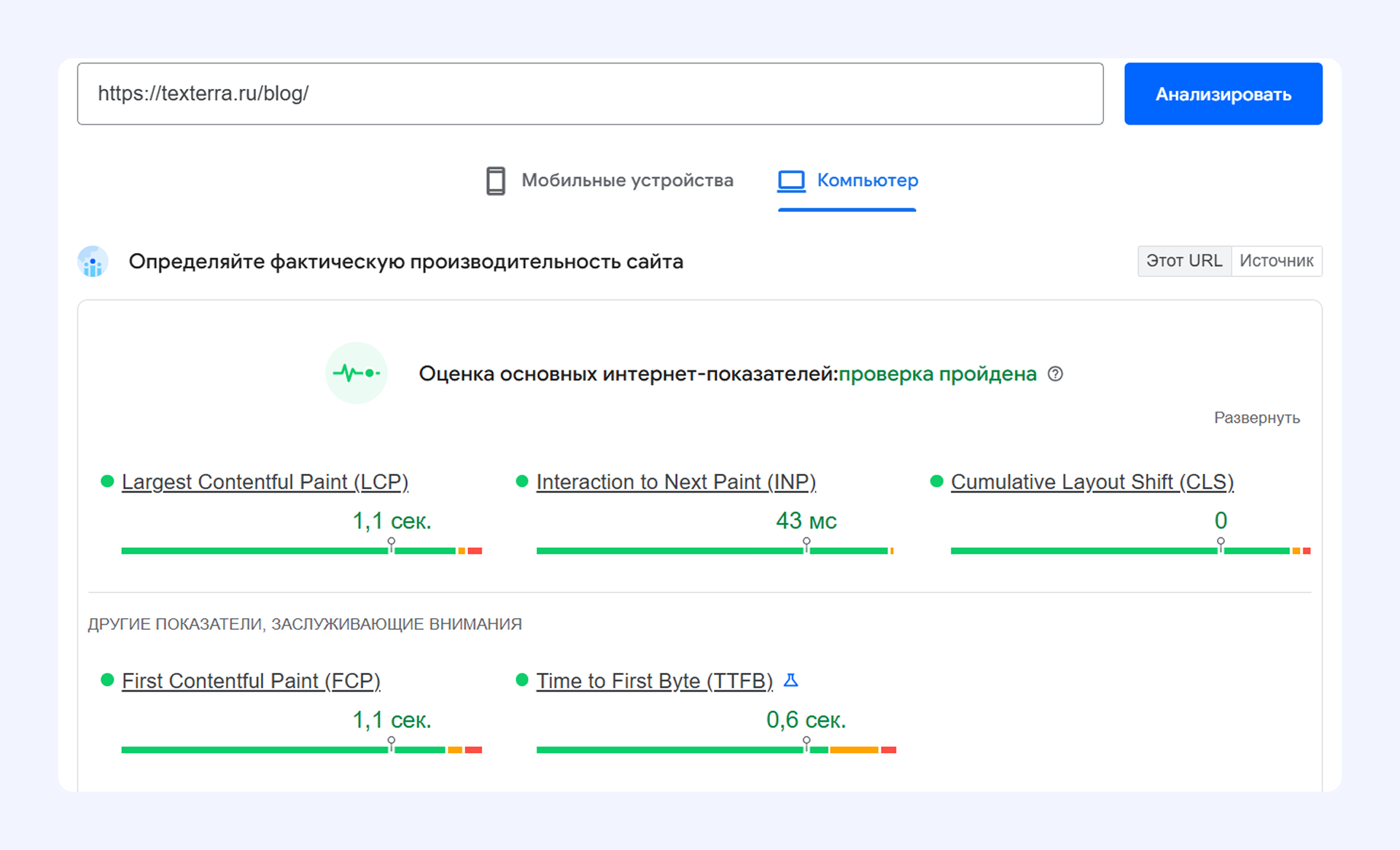Click the green dot beside CLS

937,481
